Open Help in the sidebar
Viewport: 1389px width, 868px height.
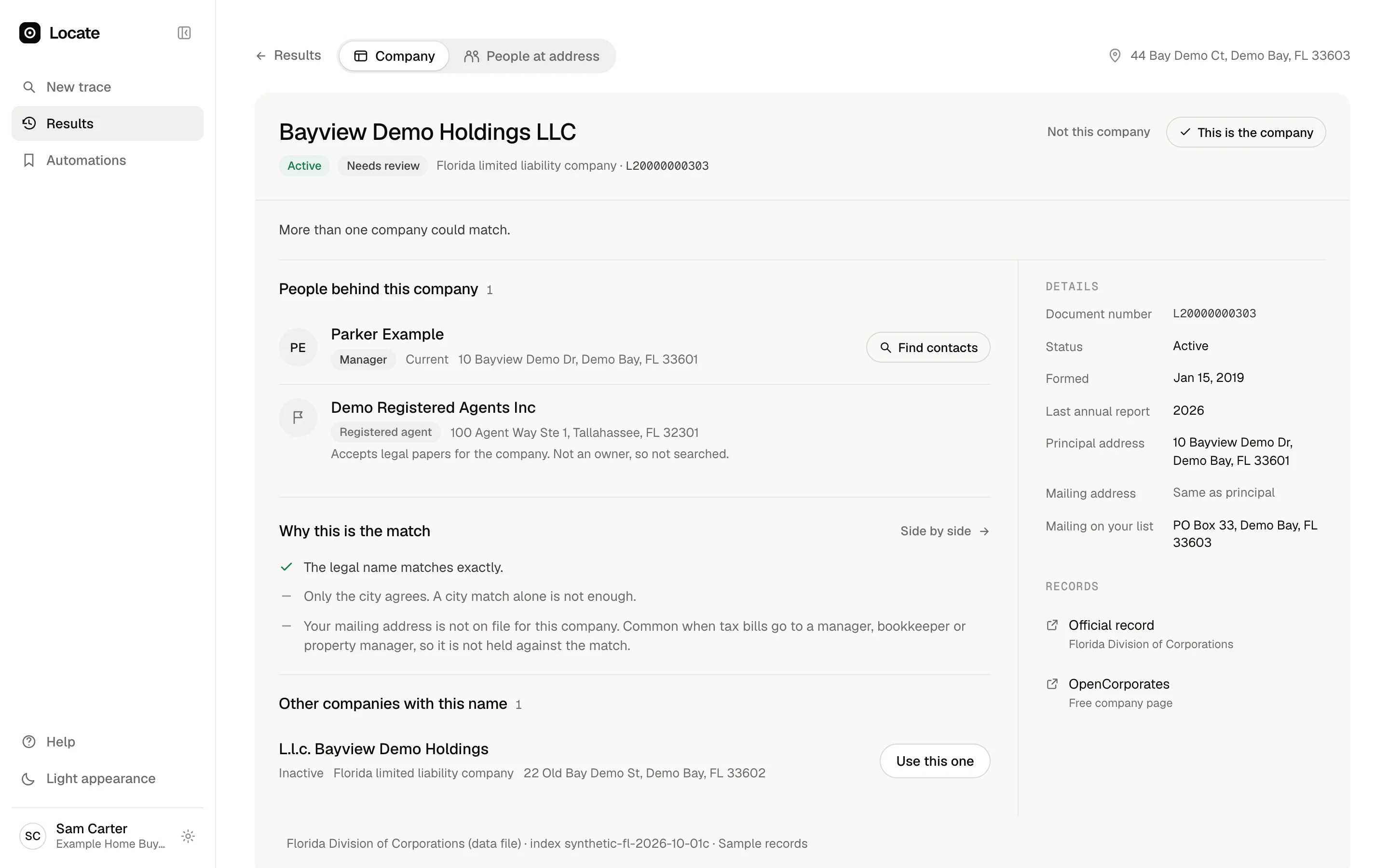108,742
